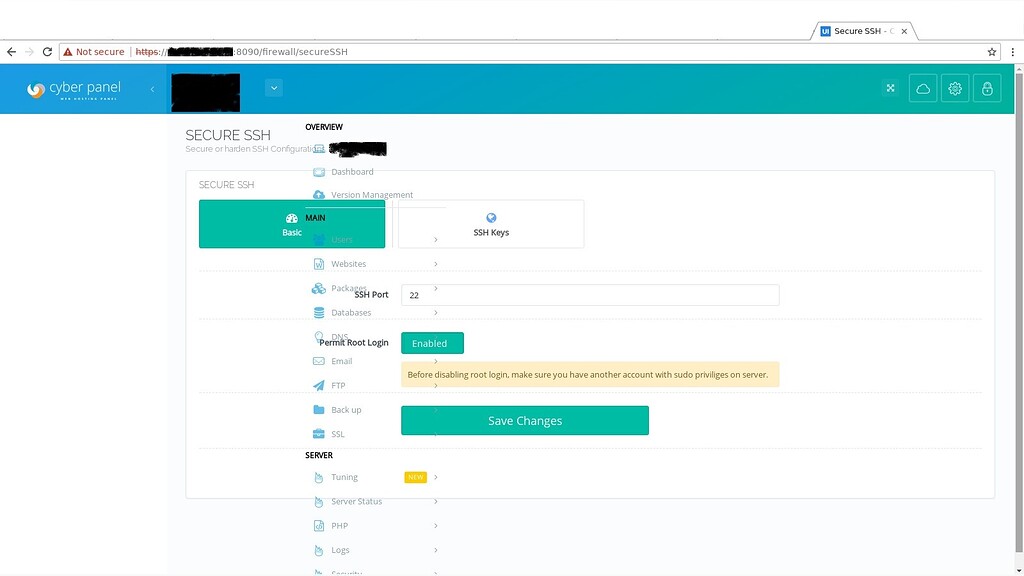1024x576 pixels.
Task: Click the expand screen icon in header
Action: tap(890, 88)
